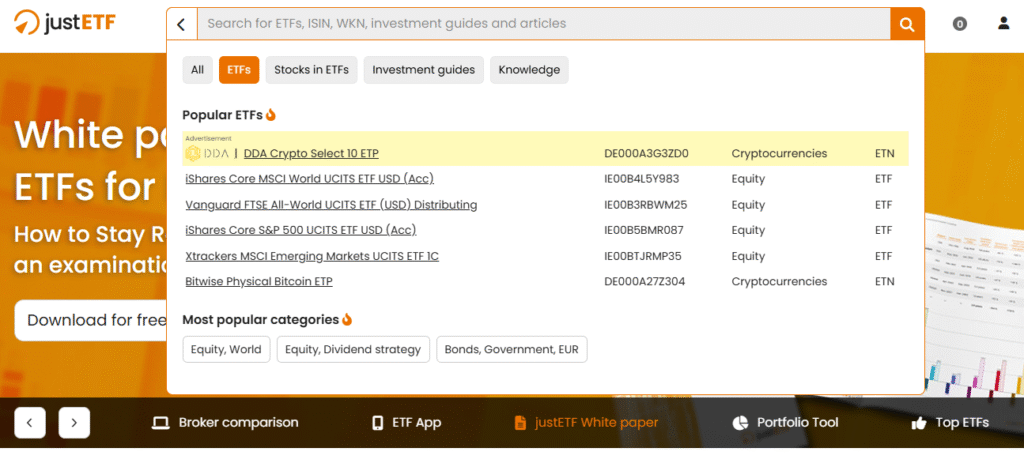Advance to next carousel slide arrow

[74, 423]
